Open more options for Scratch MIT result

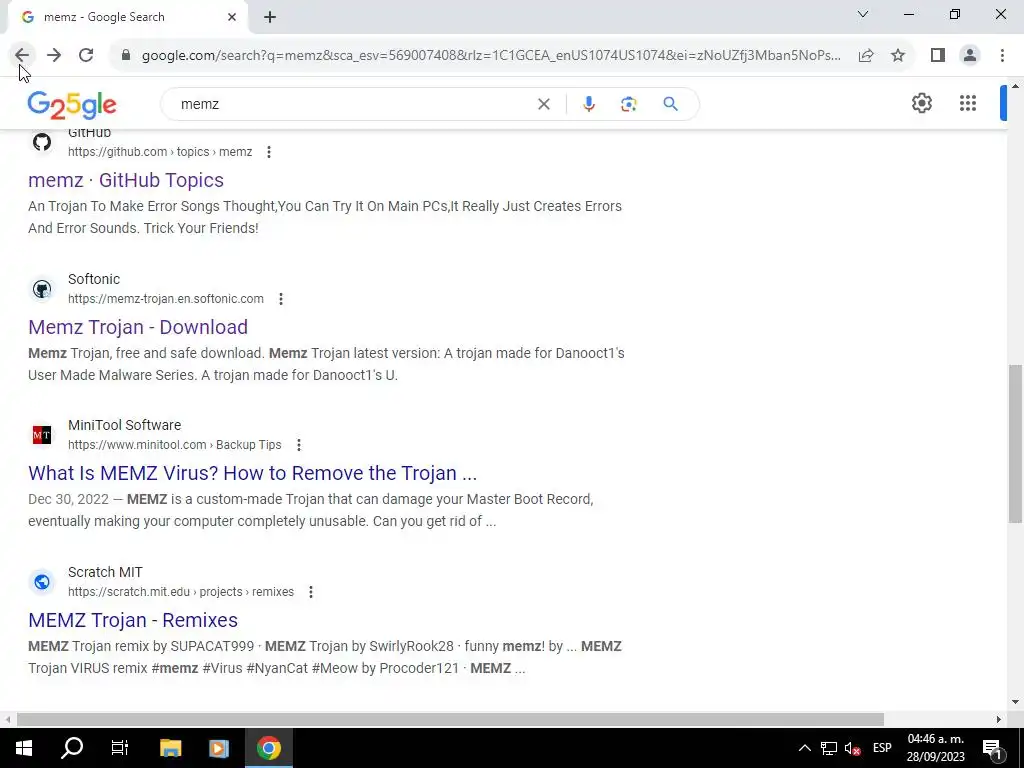point(311,592)
